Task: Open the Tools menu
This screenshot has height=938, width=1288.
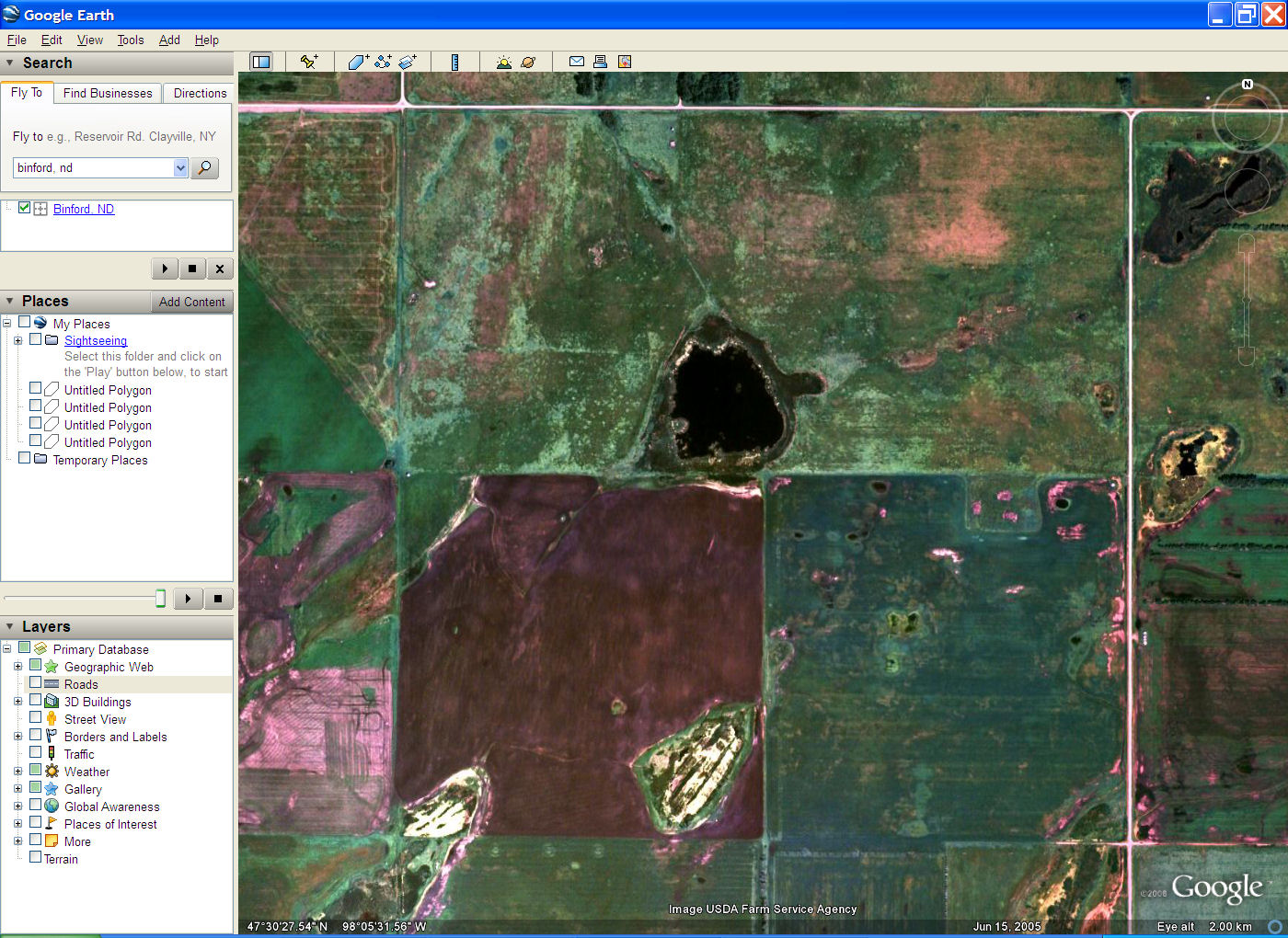Action: [131, 40]
